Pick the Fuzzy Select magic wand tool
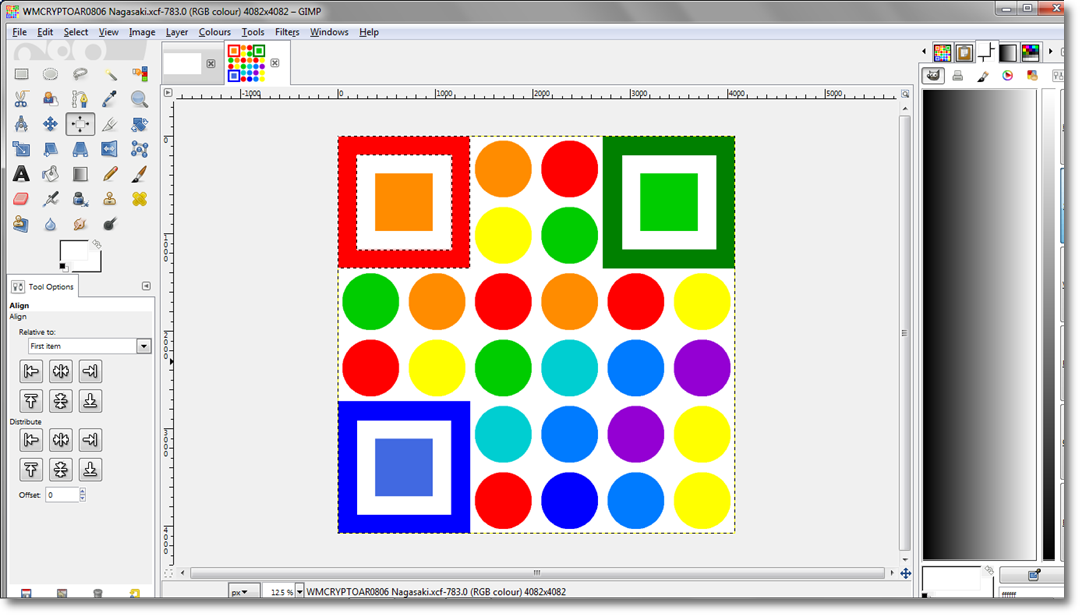Viewport: 1080px width, 615px height. 110,74
